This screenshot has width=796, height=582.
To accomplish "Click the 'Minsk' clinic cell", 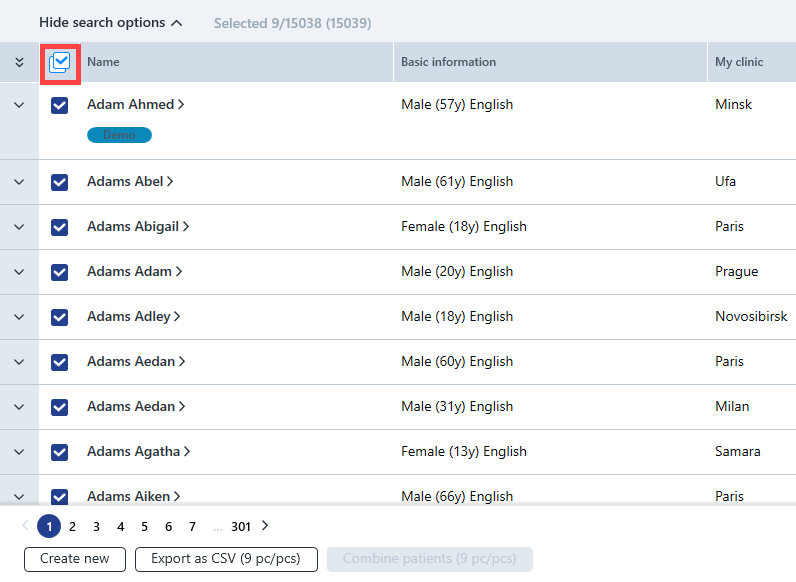I will pos(733,105).
